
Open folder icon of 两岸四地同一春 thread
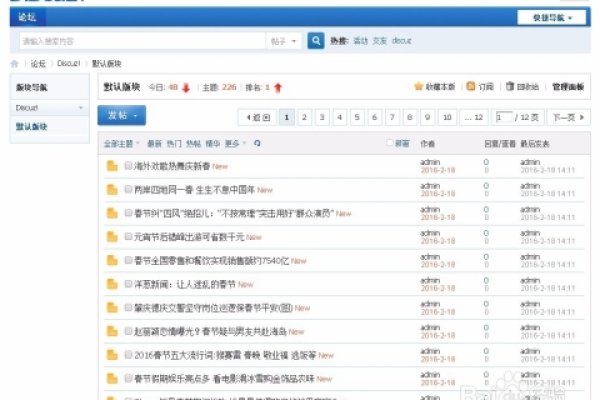pyautogui.click(x=112, y=189)
